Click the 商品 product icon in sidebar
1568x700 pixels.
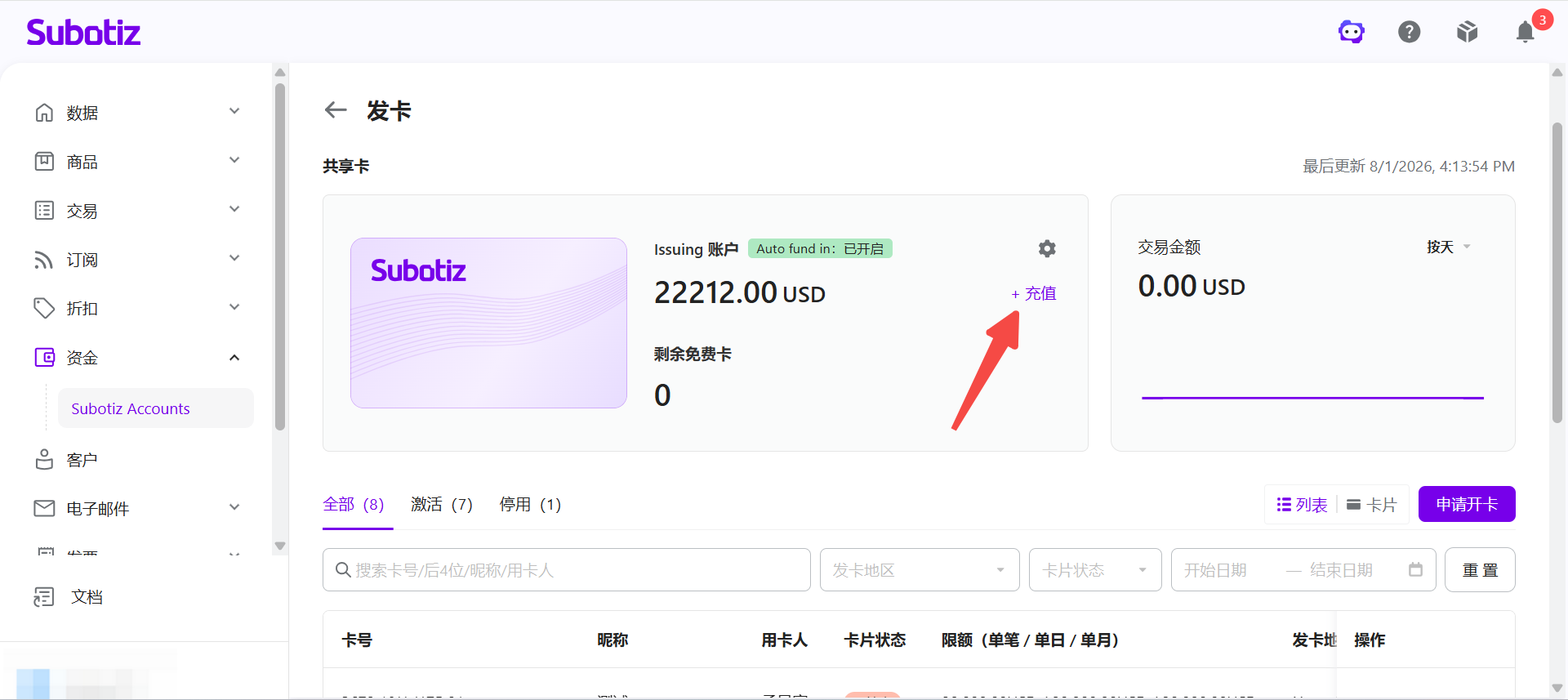coord(44,162)
